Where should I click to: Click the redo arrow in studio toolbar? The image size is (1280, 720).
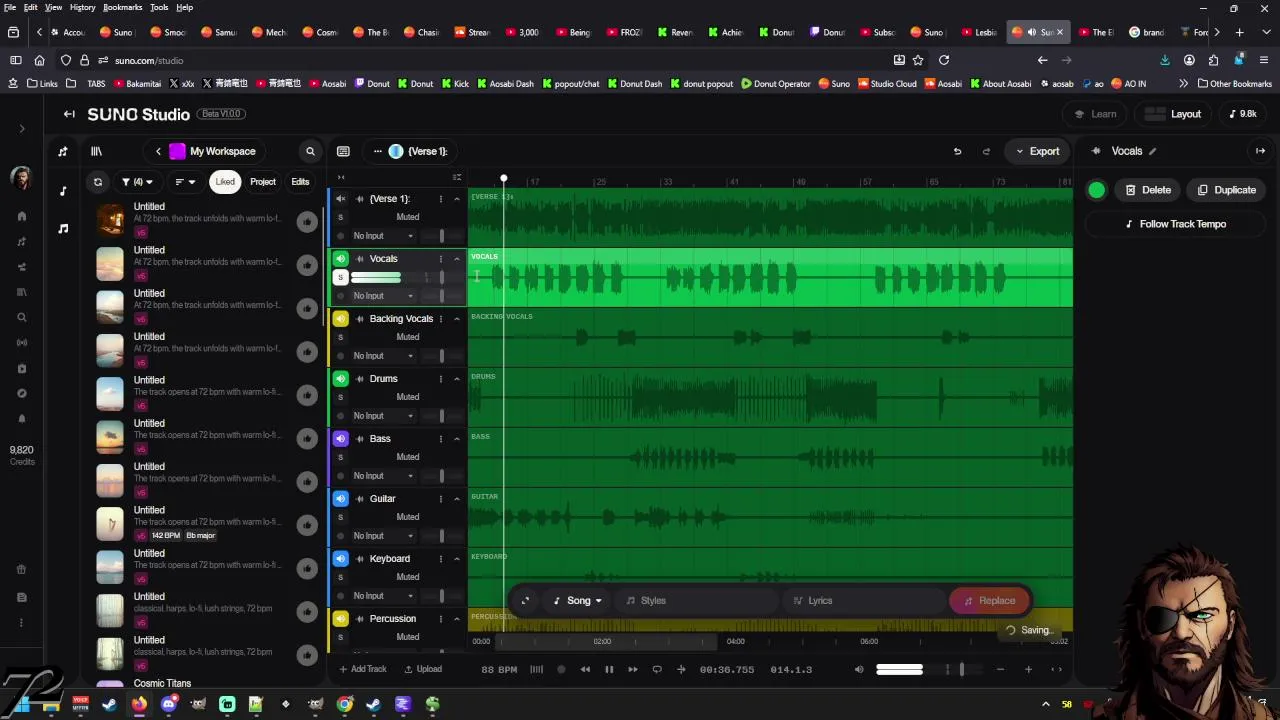pos(986,151)
